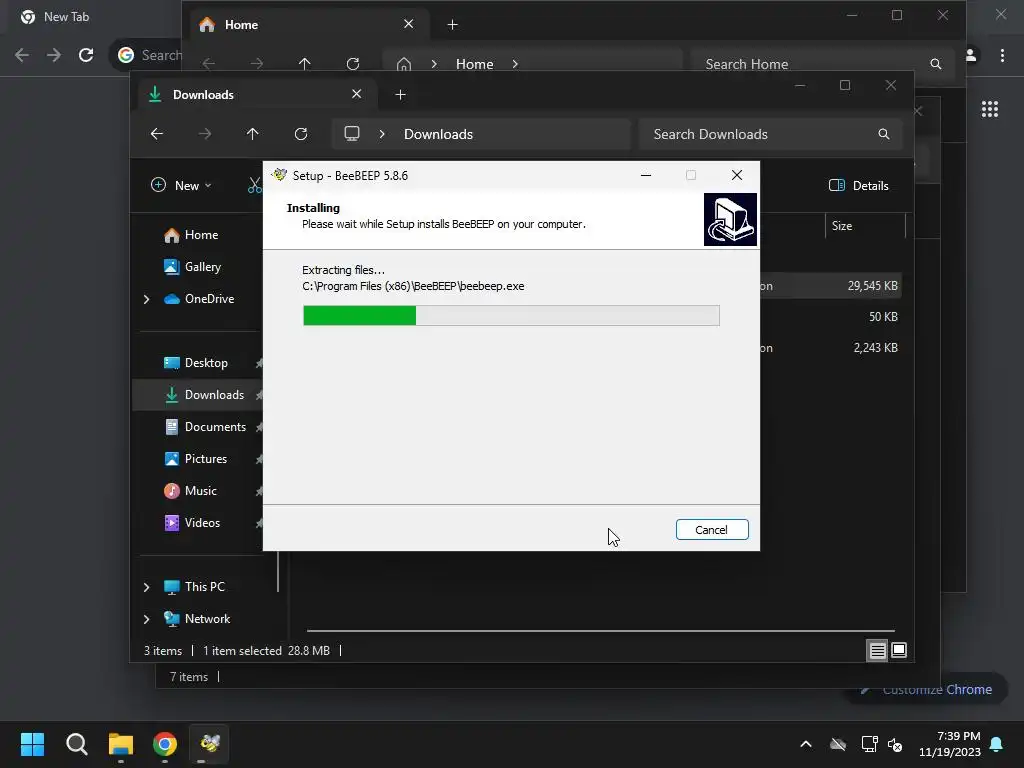Close the Home tab in back window
Viewport: 1024px width, 768px height.
point(408,24)
